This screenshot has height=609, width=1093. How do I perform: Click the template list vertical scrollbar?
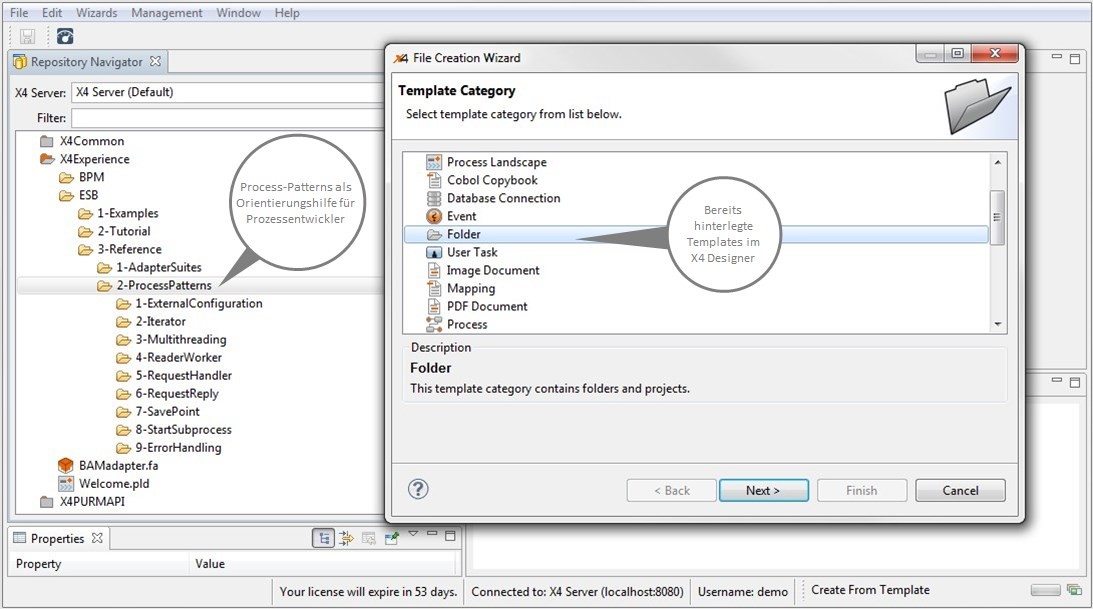click(x=996, y=217)
